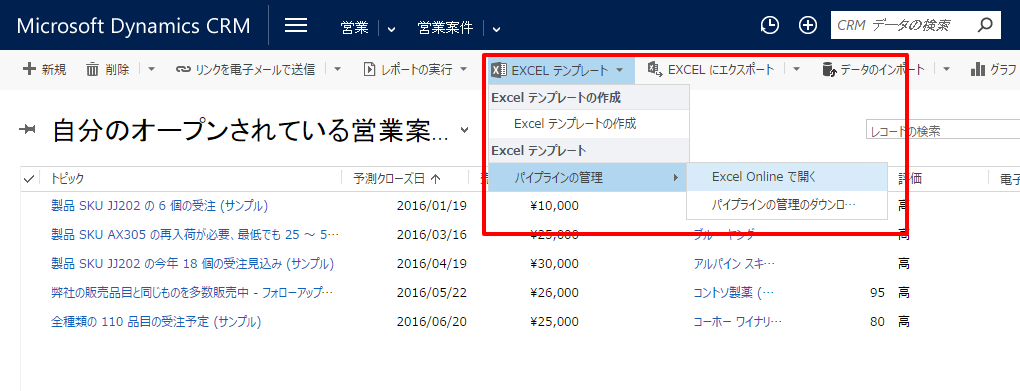Open 製品 SKU JJ202 の 6 個の受注 record

coord(159,206)
